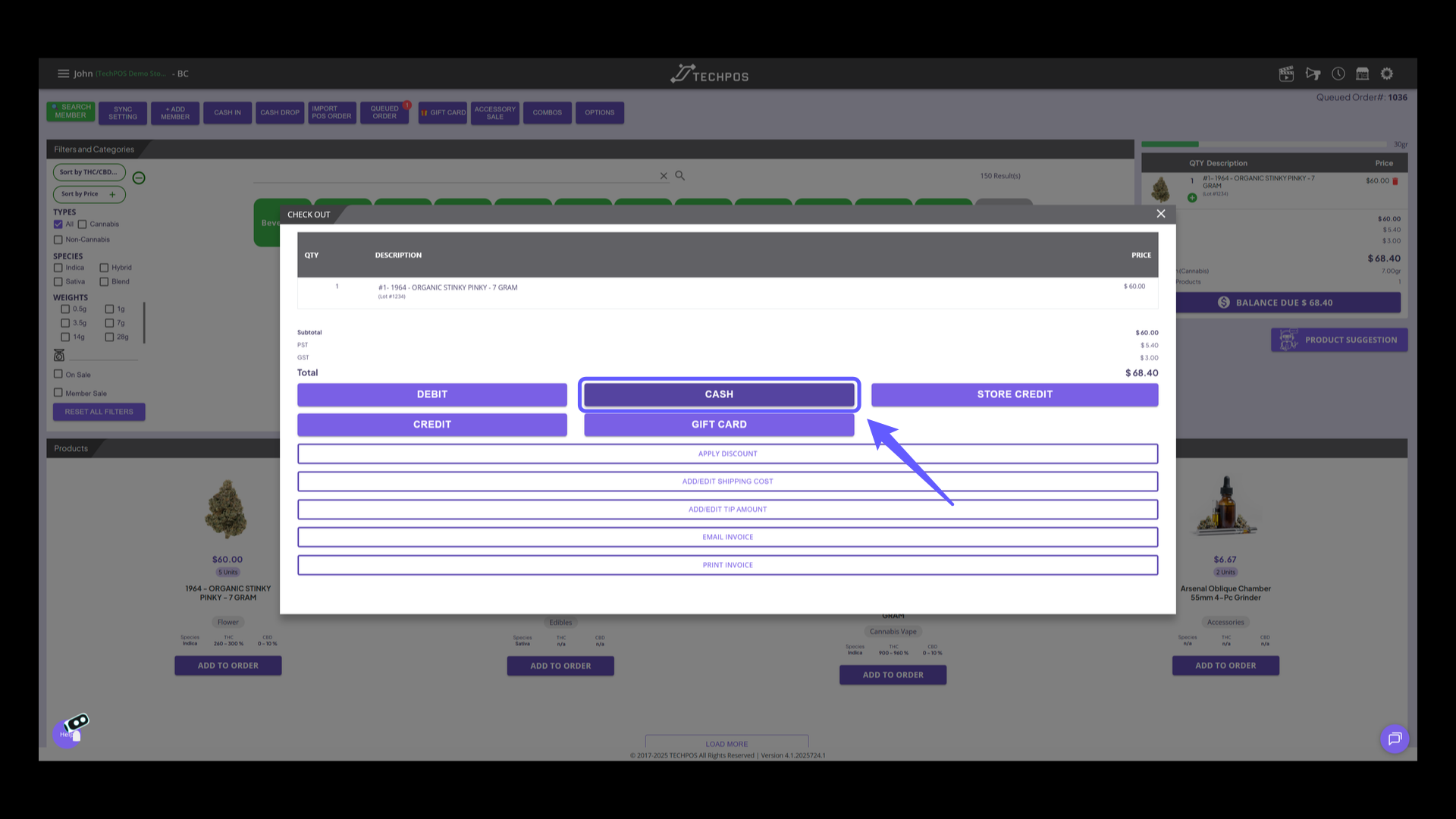Image resolution: width=1456 pixels, height=819 pixels.
Task: Check the Non-Cannabis checkbox
Action: point(58,240)
